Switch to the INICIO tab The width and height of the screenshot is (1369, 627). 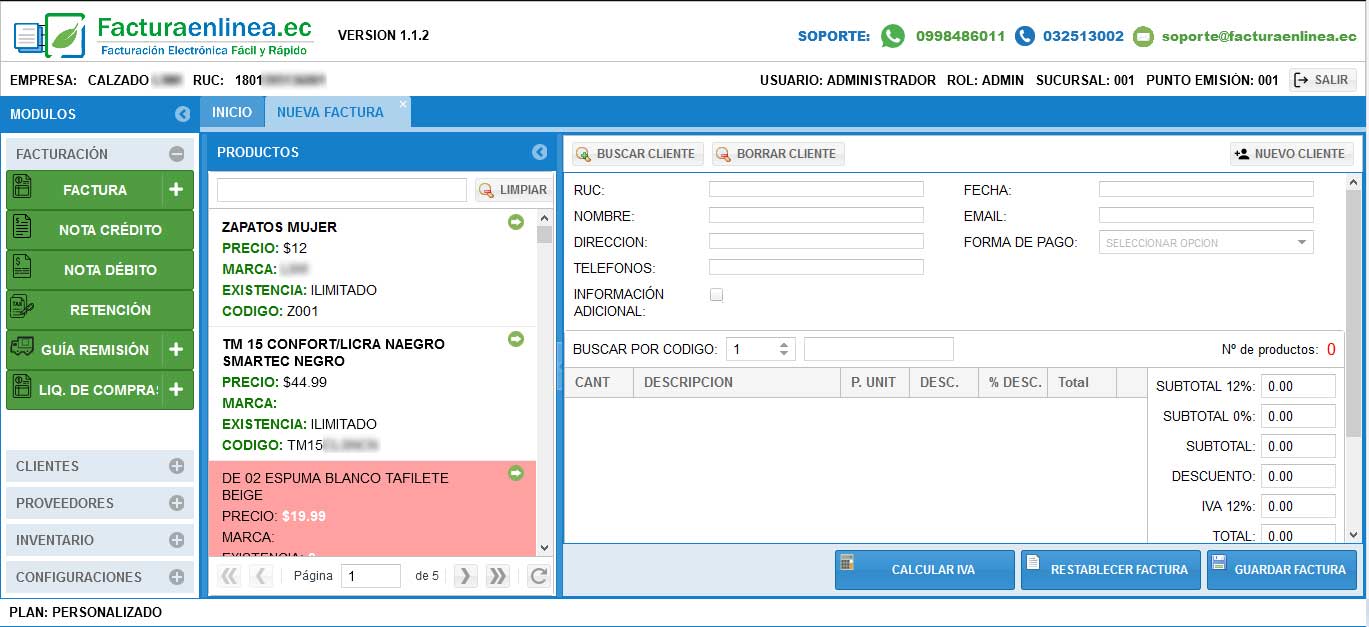[x=232, y=112]
